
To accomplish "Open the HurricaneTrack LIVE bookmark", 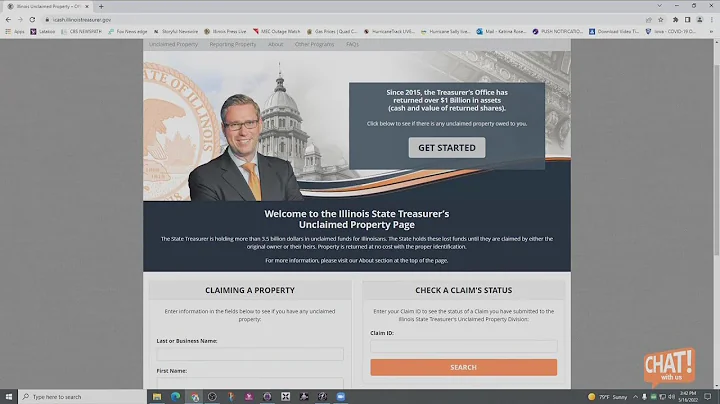I will (389, 32).
